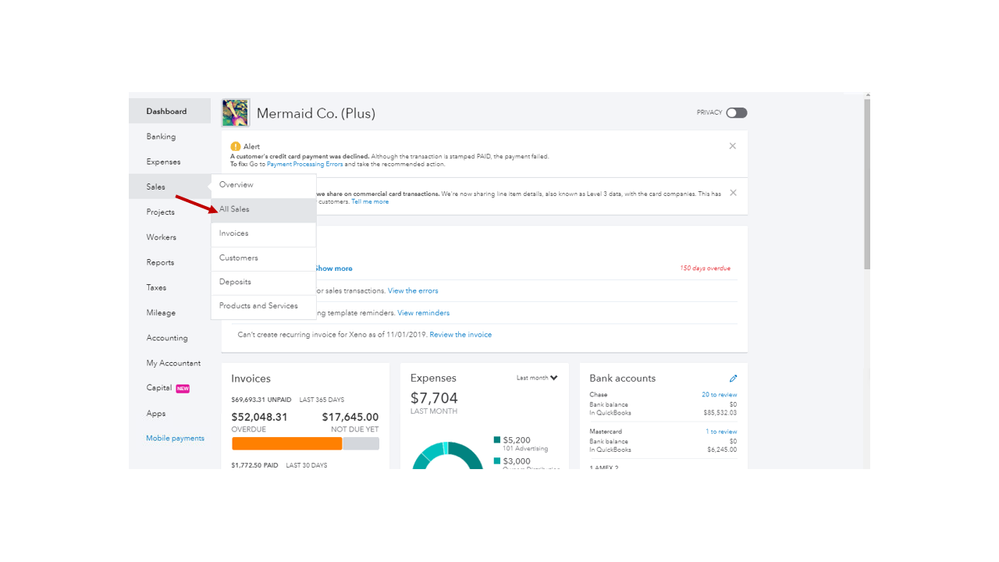This screenshot has height=562, width=999.
Task: Click the orange overdue invoices bar
Action: pyautogui.click(x=287, y=444)
